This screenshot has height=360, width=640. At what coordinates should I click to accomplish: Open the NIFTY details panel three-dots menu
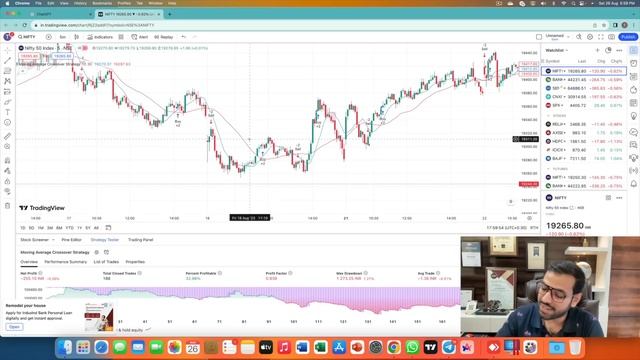click(619, 198)
